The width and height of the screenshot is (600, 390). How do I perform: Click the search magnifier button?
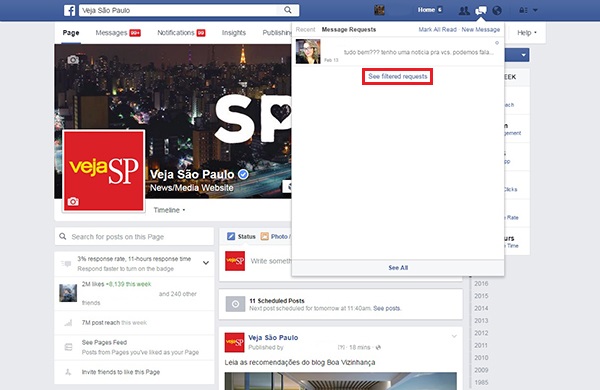288,10
